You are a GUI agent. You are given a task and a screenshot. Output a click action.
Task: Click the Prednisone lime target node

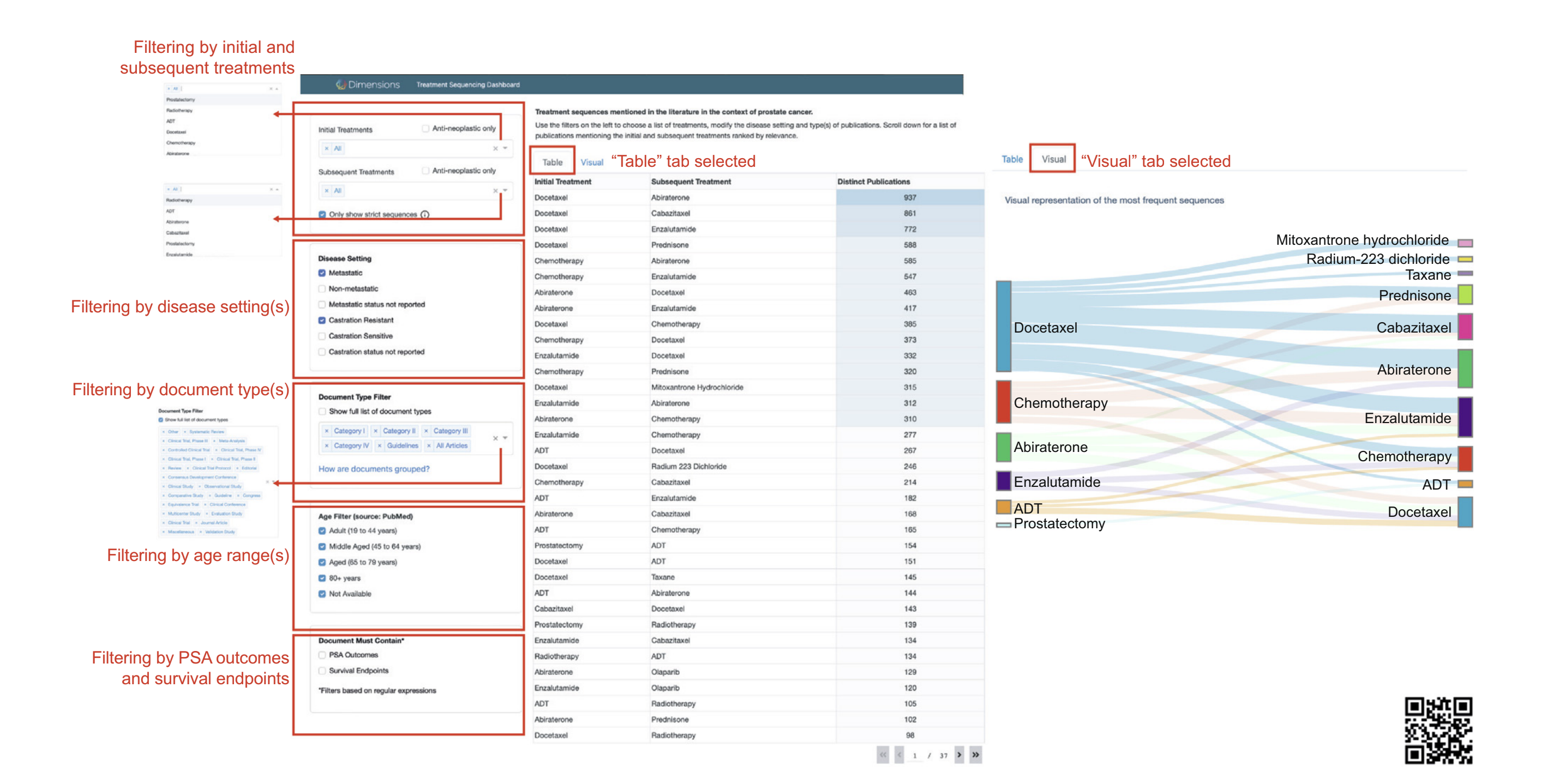coord(1465,295)
